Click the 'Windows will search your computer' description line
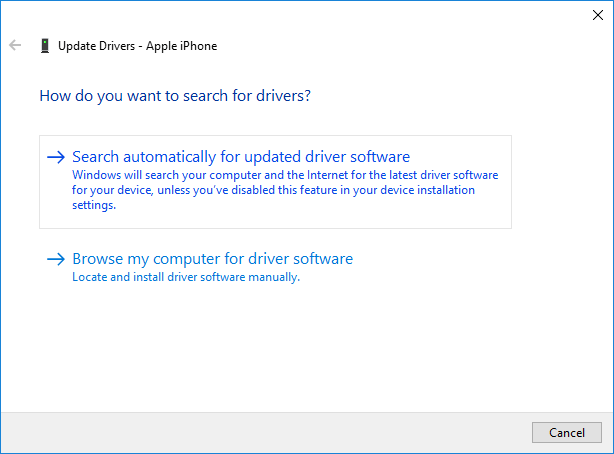Screen dimensions: 614x454 click(x=284, y=174)
